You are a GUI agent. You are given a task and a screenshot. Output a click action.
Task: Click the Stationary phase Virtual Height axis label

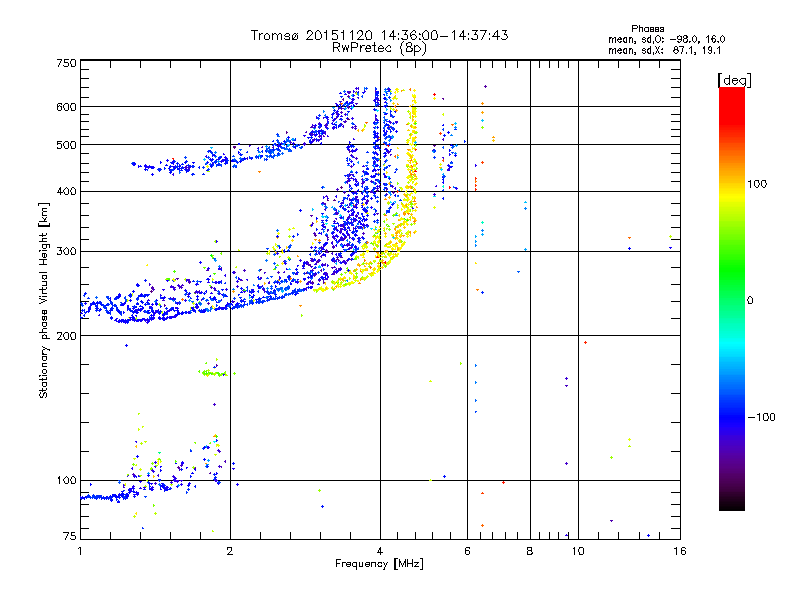pos(44,300)
